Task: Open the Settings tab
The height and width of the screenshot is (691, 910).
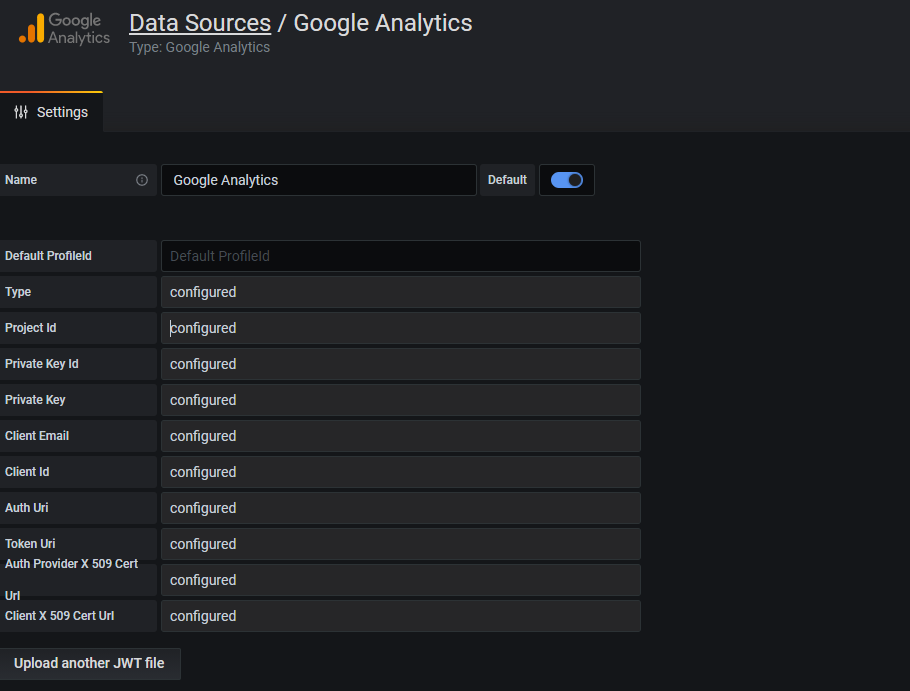Action: (x=51, y=112)
